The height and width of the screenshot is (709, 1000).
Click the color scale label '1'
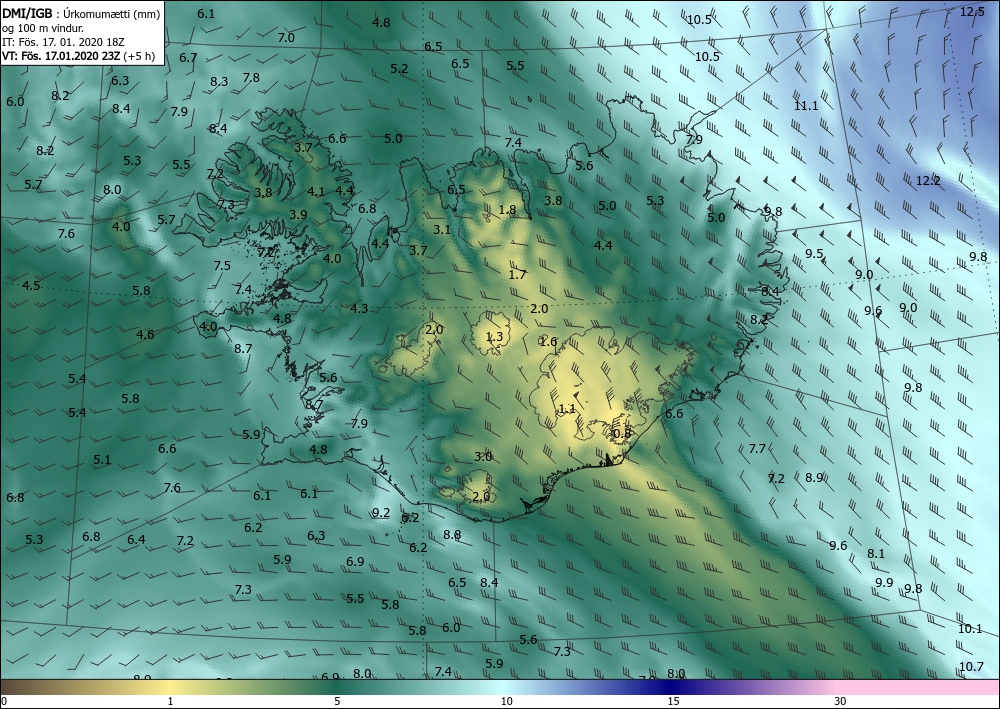[170, 701]
